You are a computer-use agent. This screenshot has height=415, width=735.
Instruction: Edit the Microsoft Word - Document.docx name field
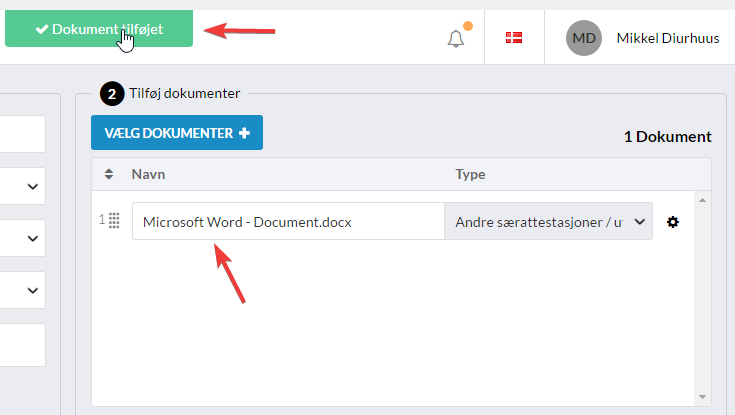tap(288, 221)
